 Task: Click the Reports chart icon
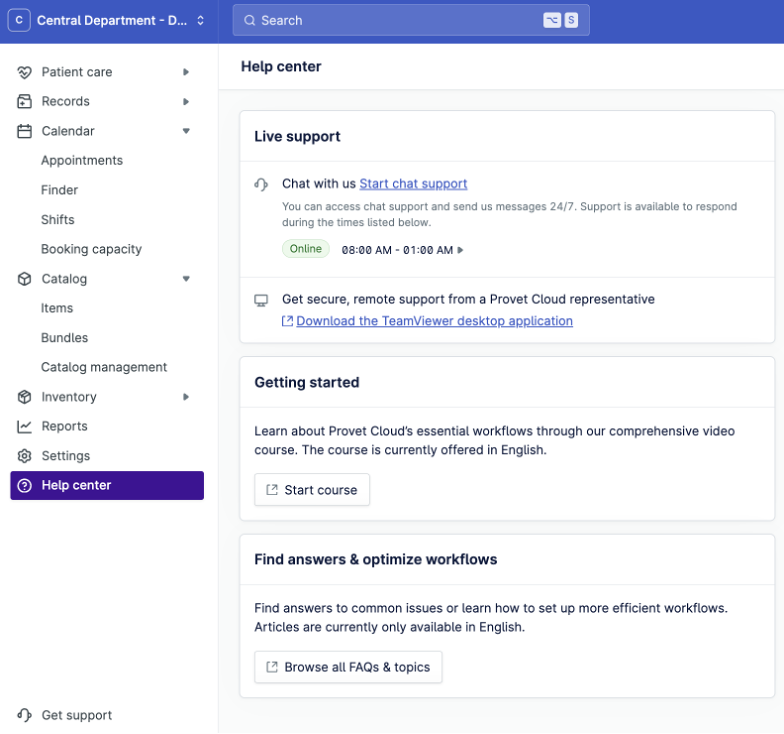(25, 426)
